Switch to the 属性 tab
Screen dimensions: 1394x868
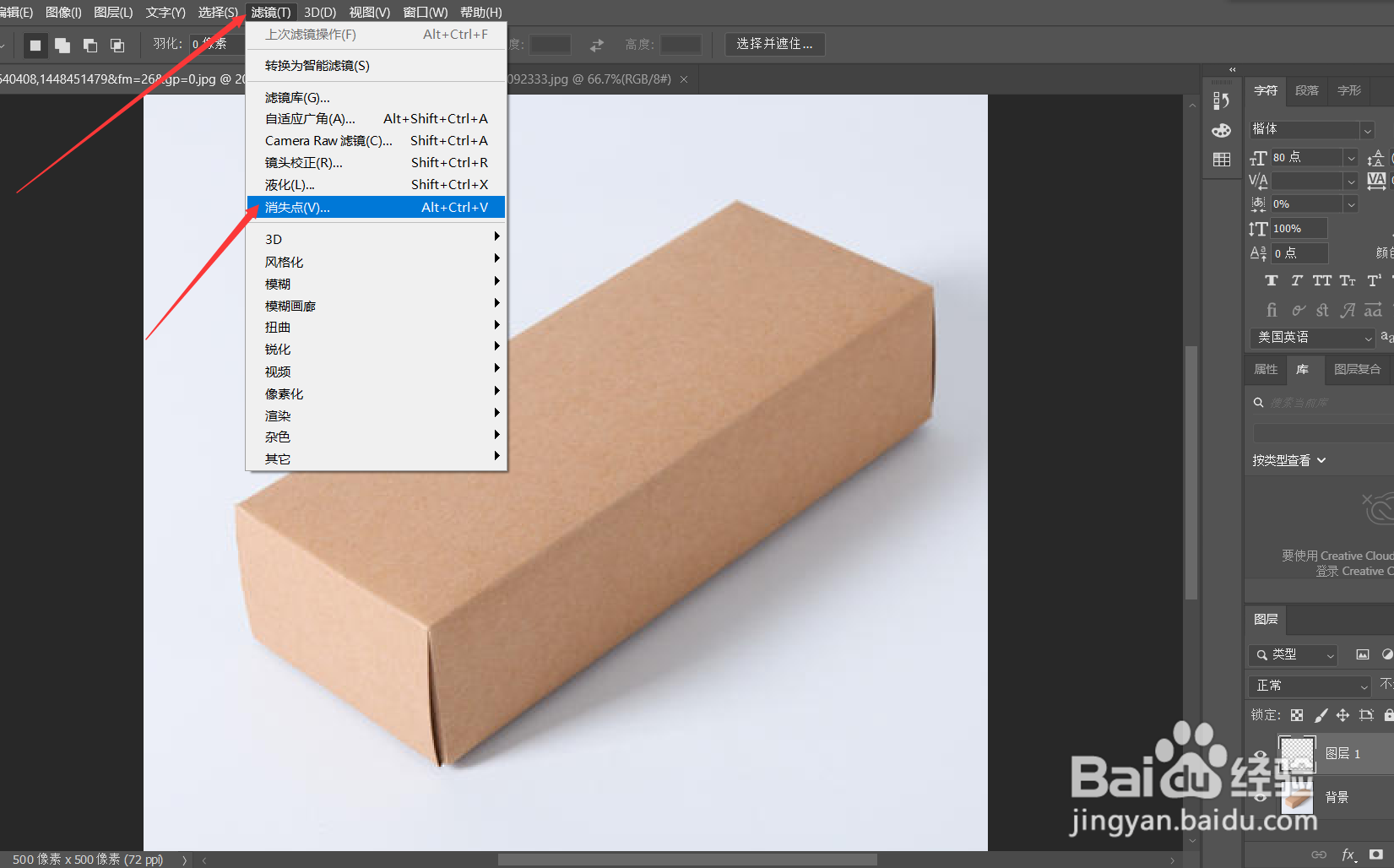click(x=1266, y=369)
